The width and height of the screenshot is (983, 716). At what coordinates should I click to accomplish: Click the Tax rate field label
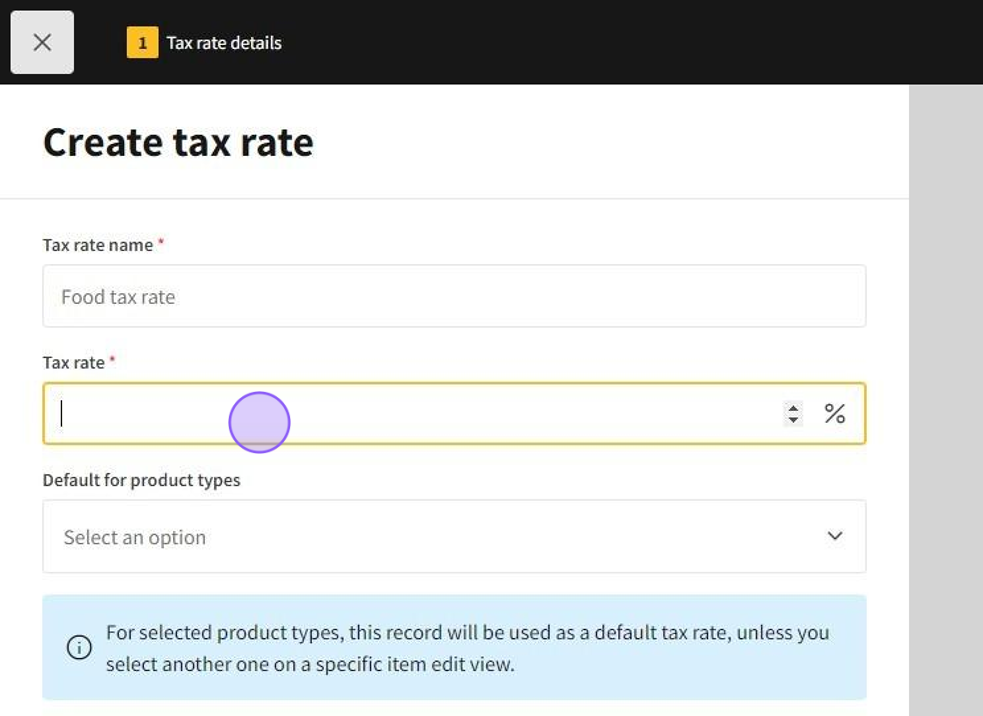coord(74,362)
